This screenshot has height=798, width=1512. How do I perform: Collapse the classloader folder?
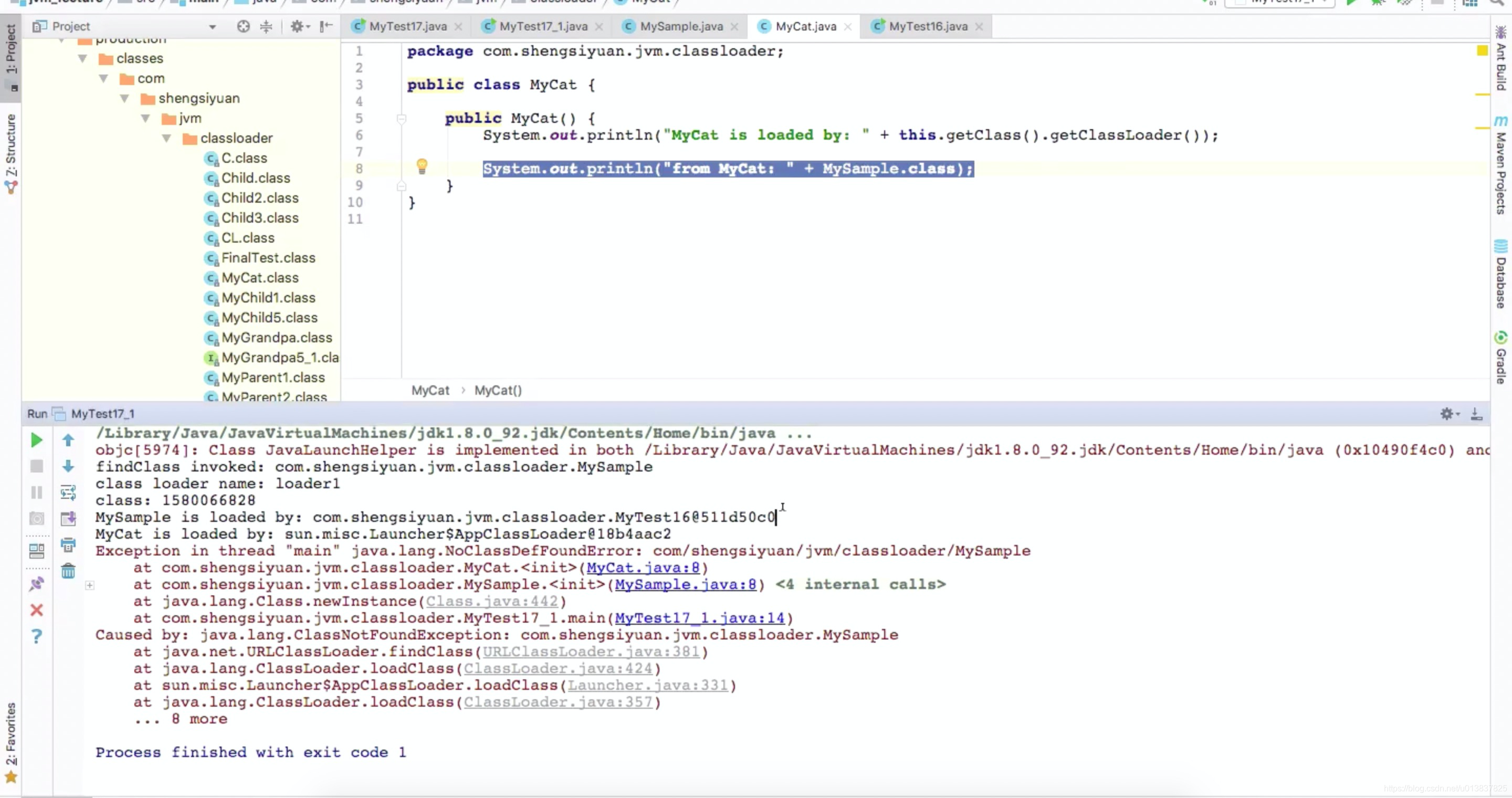click(x=167, y=139)
